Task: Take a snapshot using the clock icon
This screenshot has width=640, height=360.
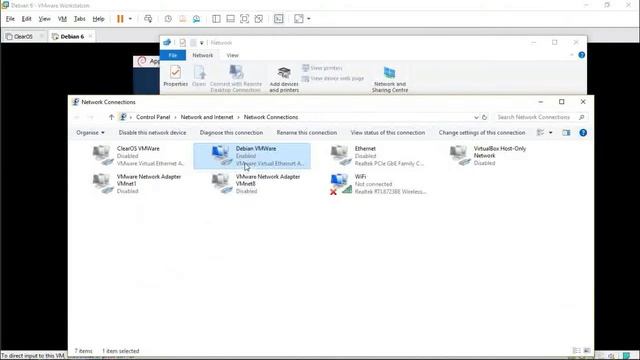Action: coord(168,19)
